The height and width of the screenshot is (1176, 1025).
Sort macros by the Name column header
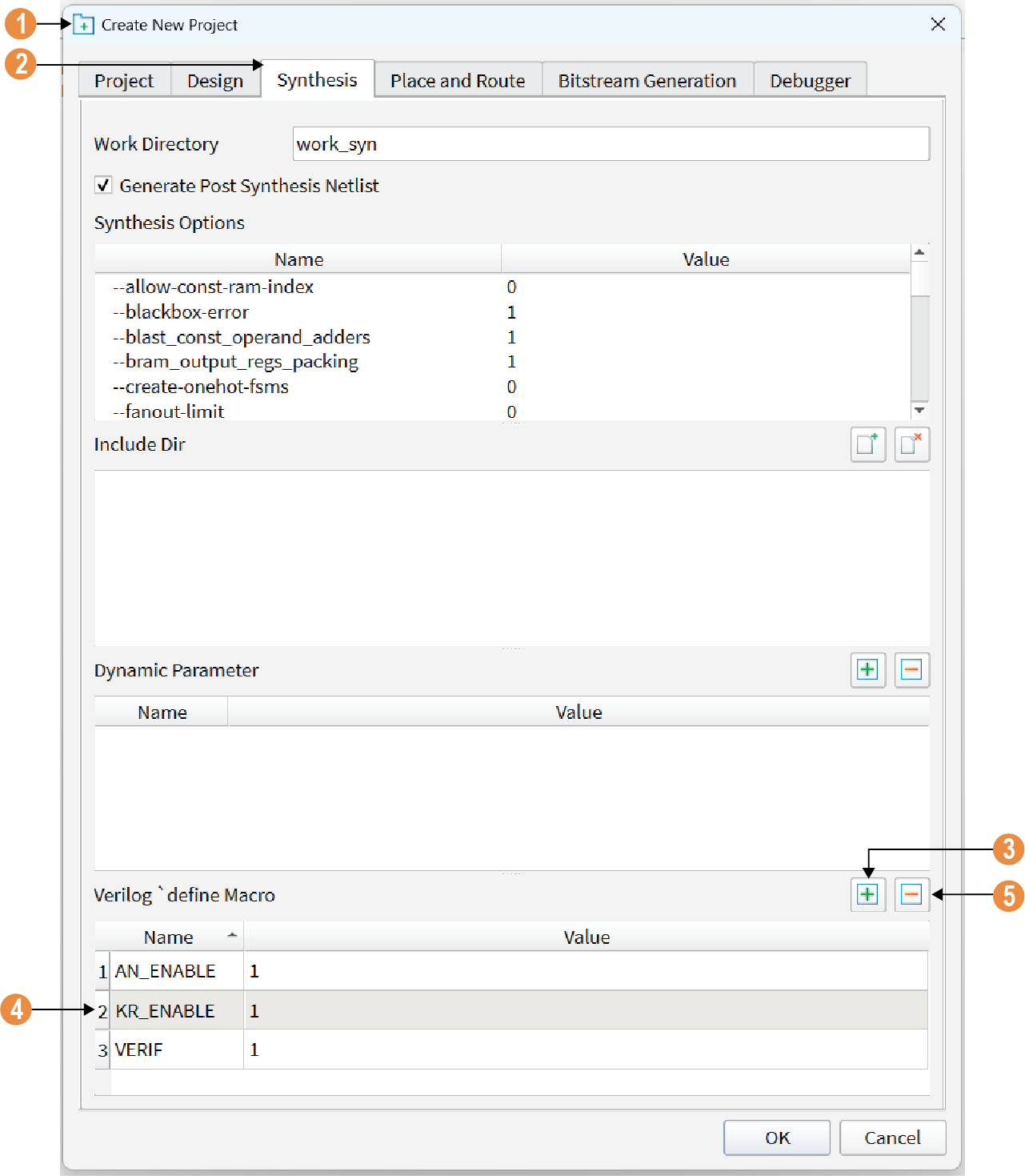(169, 937)
